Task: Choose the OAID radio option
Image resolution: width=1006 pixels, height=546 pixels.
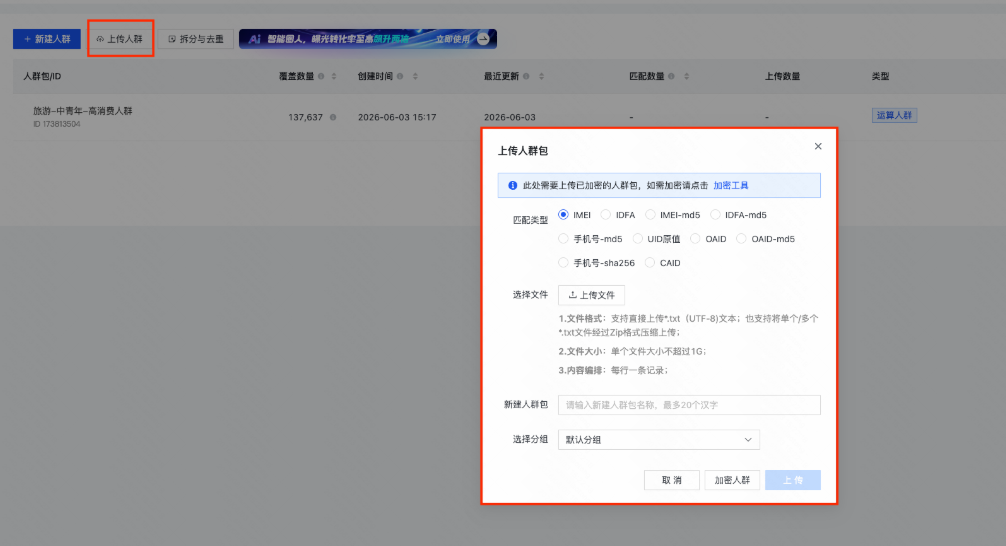Action: [695, 239]
